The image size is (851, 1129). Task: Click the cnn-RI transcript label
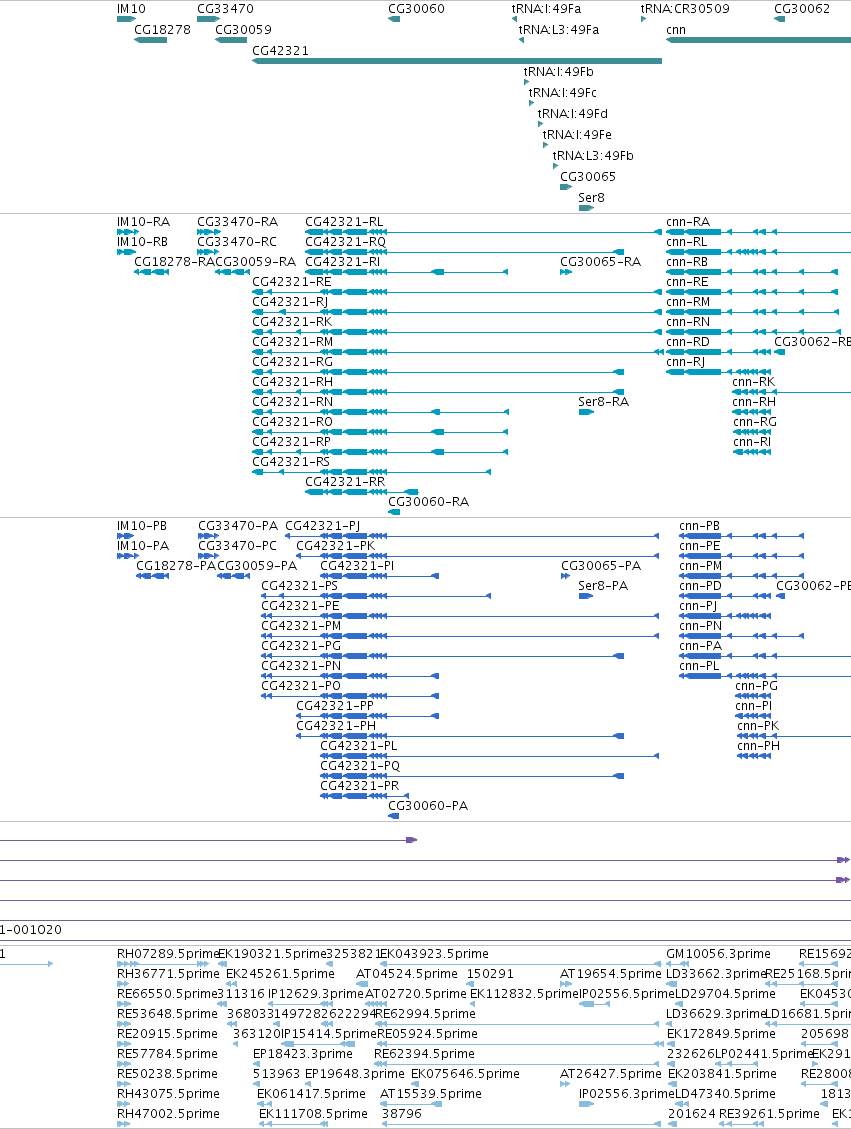point(752,442)
